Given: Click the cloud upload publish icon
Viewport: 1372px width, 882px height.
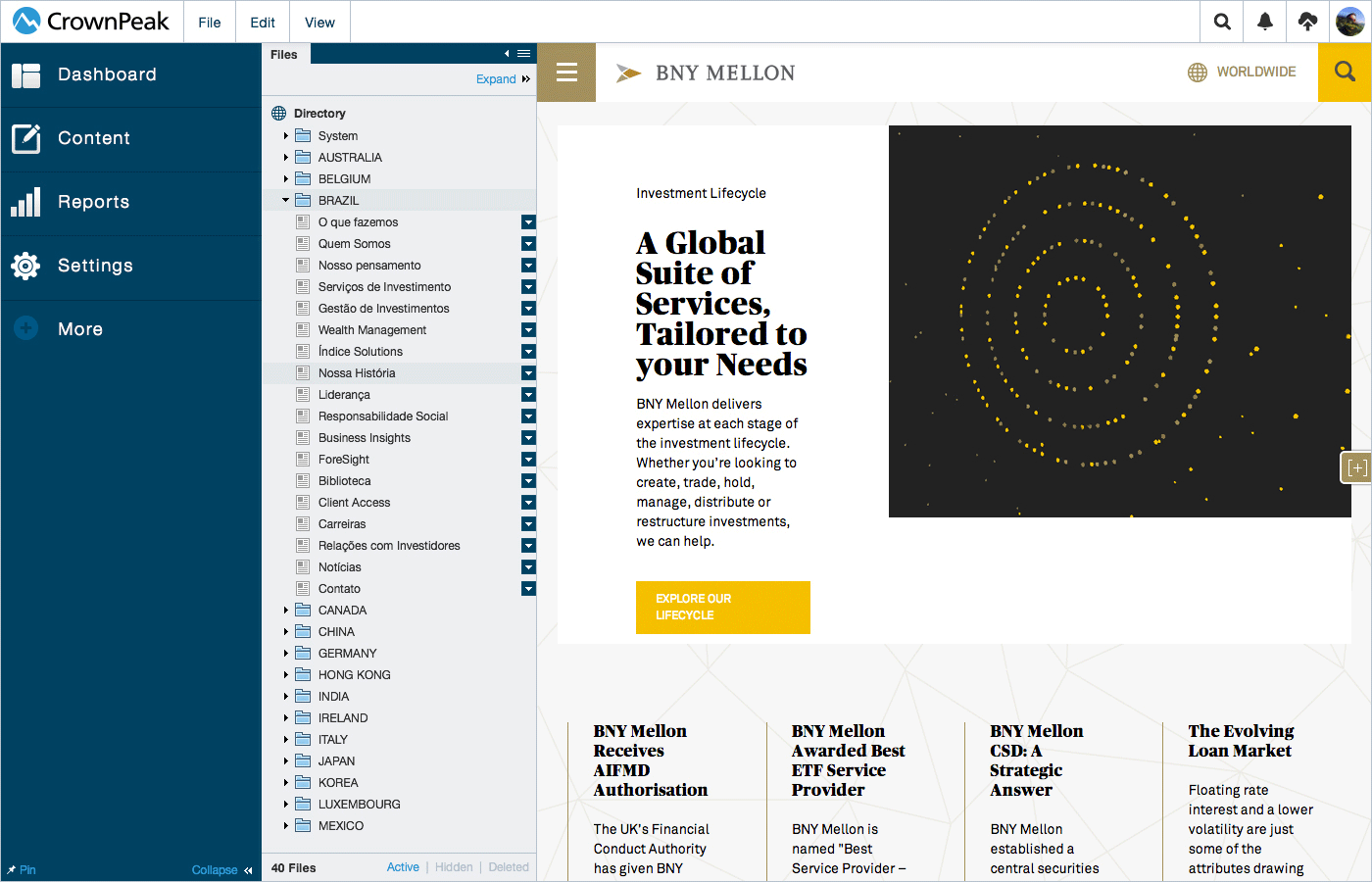Looking at the screenshot, I should [x=1307, y=22].
